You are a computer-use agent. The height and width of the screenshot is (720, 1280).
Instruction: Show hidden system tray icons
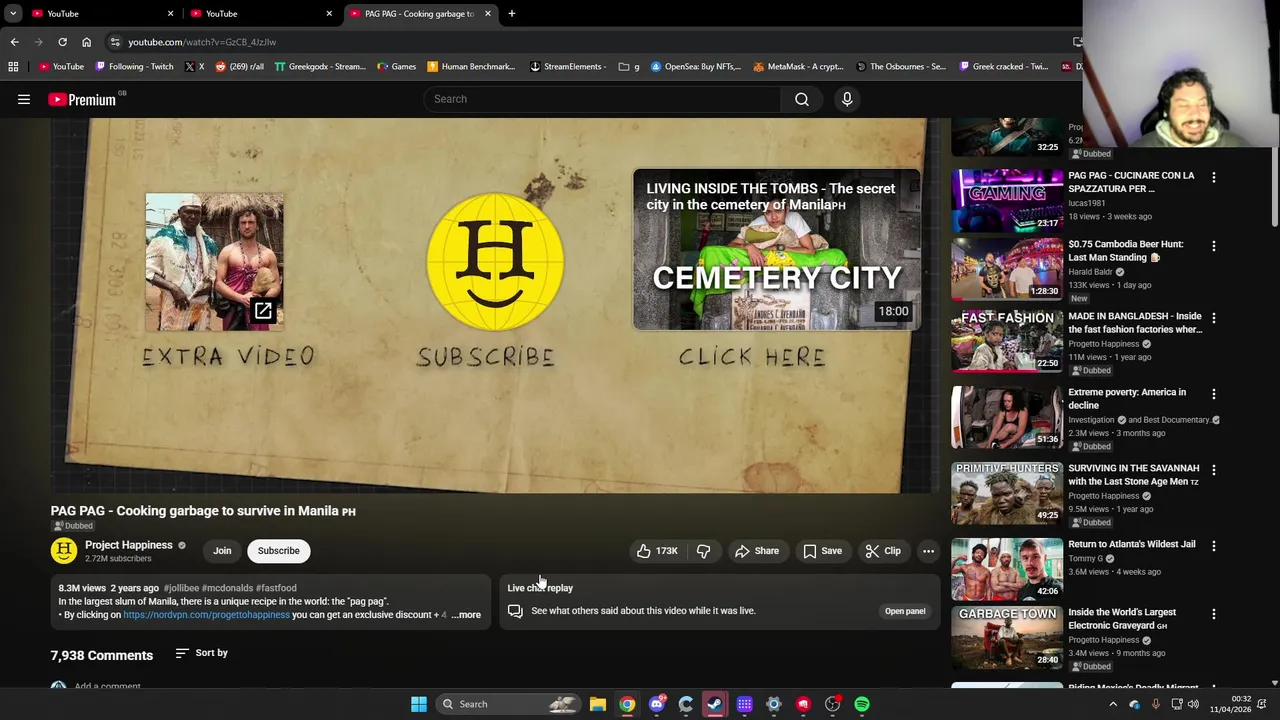point(1113,704)
